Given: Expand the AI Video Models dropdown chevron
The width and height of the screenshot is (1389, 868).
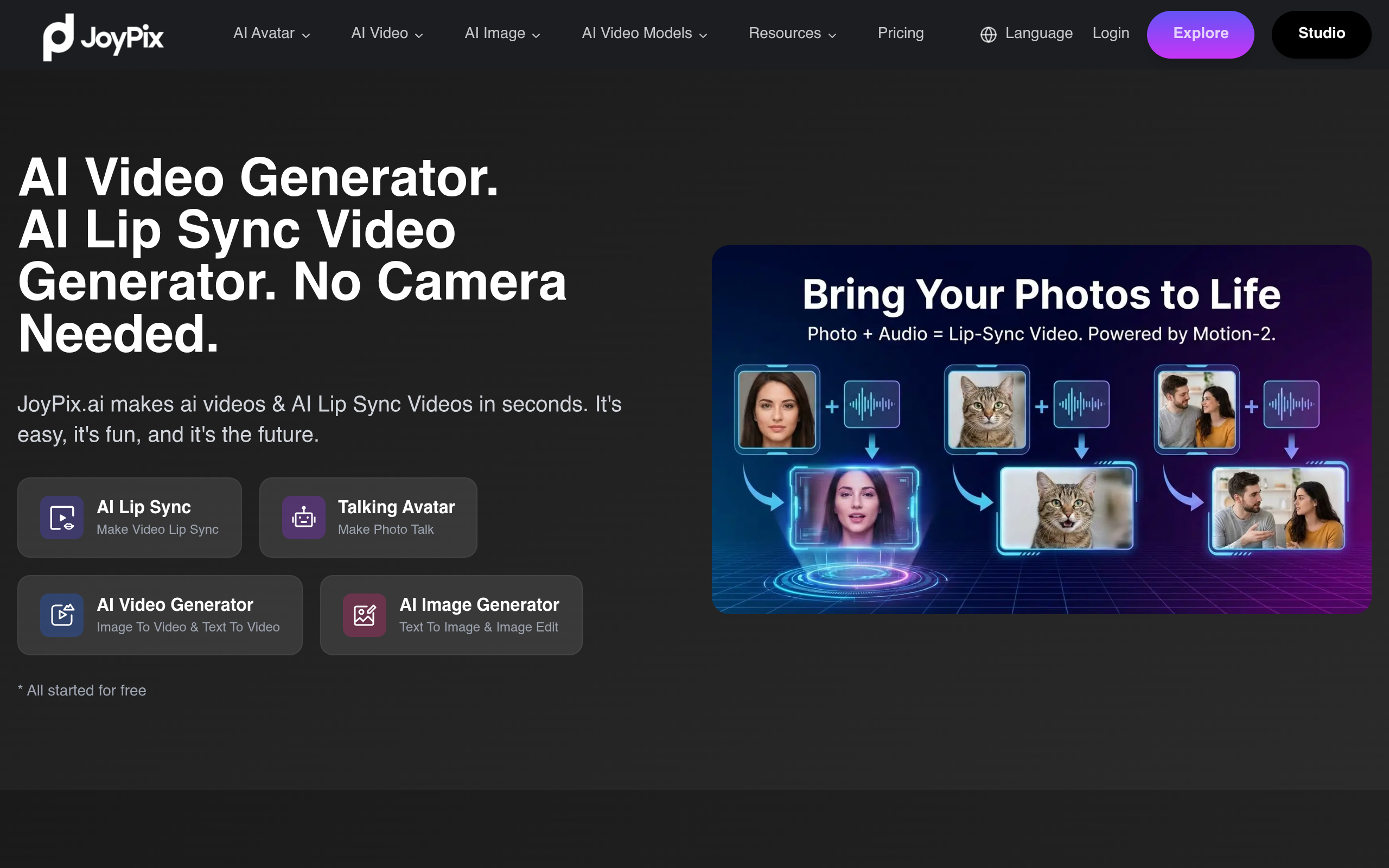Looking at the screenshot, I should [703, 36].
